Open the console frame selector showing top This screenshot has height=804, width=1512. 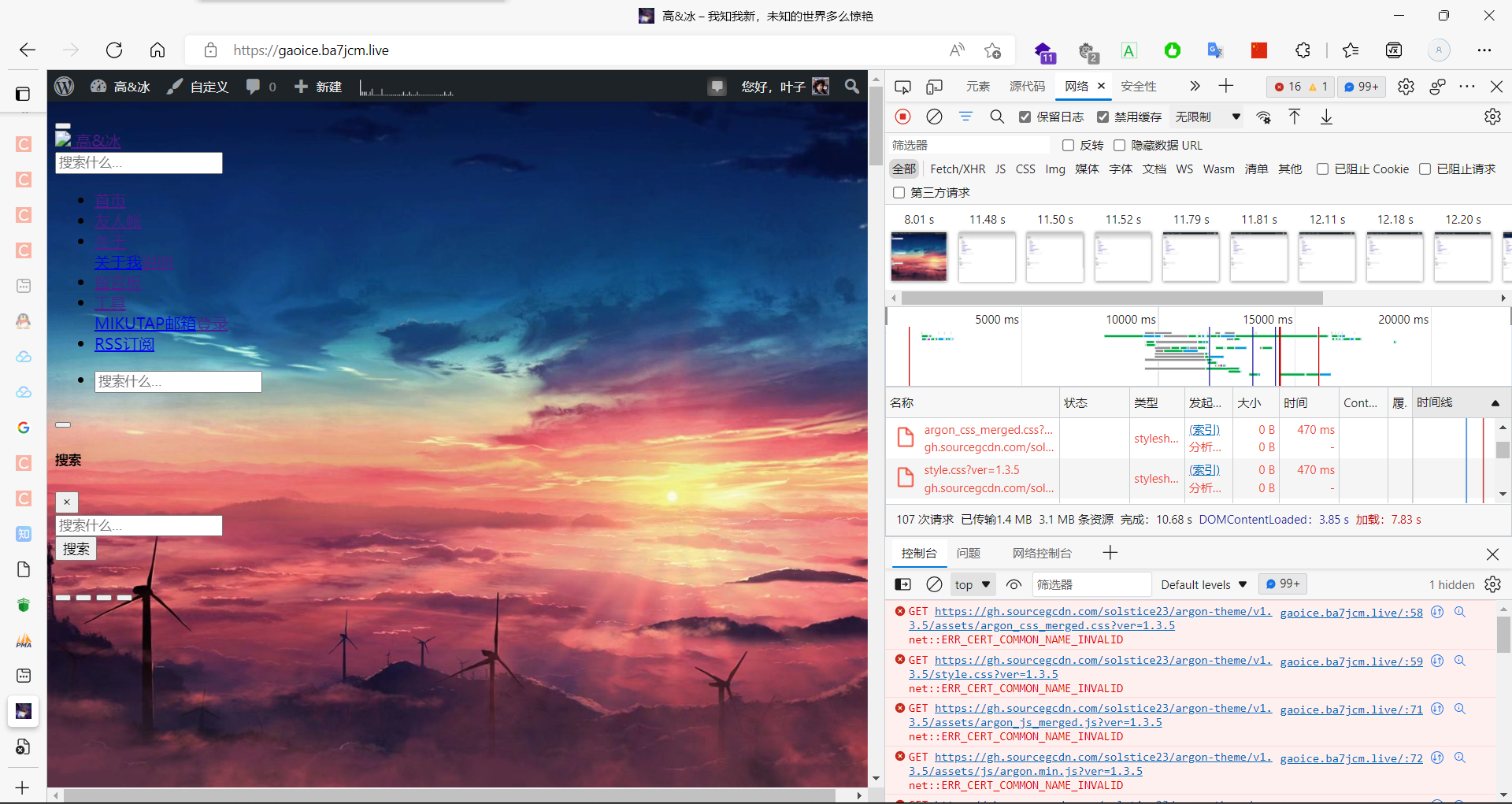[x=972, y=584]
